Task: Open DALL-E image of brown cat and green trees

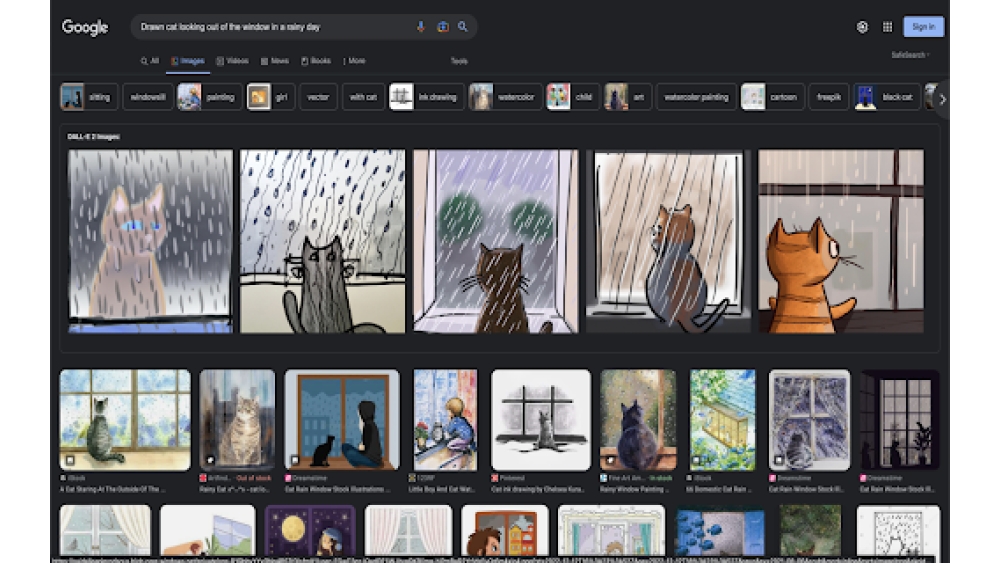Action: pyautogui.click(x=496, y=241)
